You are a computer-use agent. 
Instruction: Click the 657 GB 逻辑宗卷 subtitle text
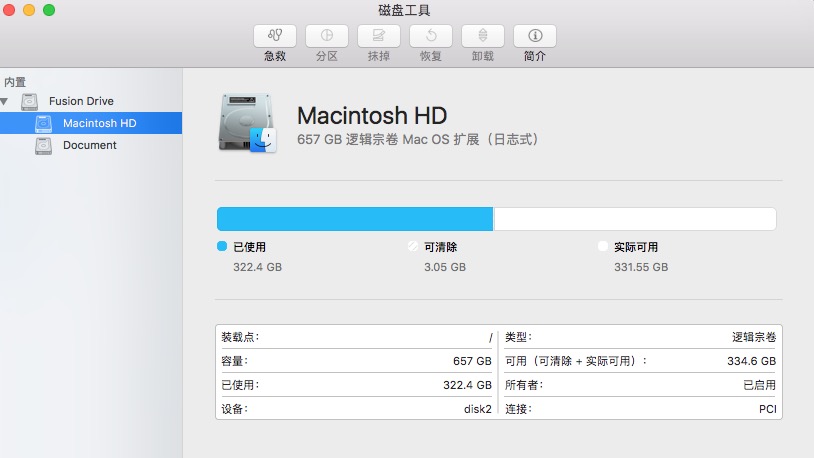click(x=418, y=139)
